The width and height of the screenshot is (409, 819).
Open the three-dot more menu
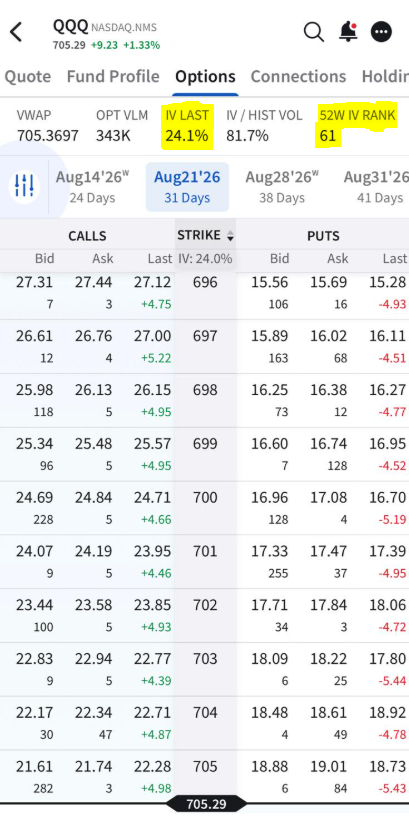click(381, 32)
